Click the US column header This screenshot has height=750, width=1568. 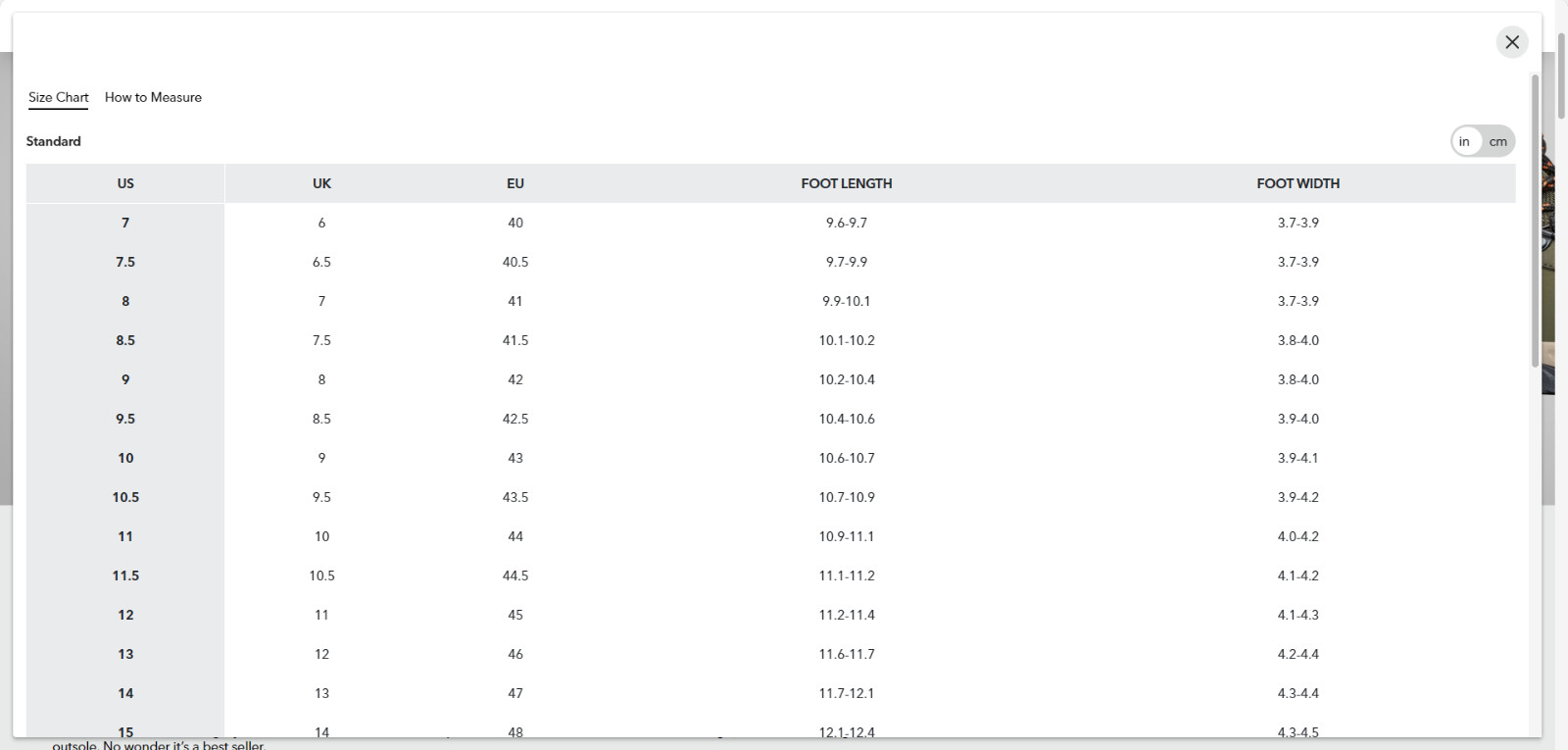125,183
